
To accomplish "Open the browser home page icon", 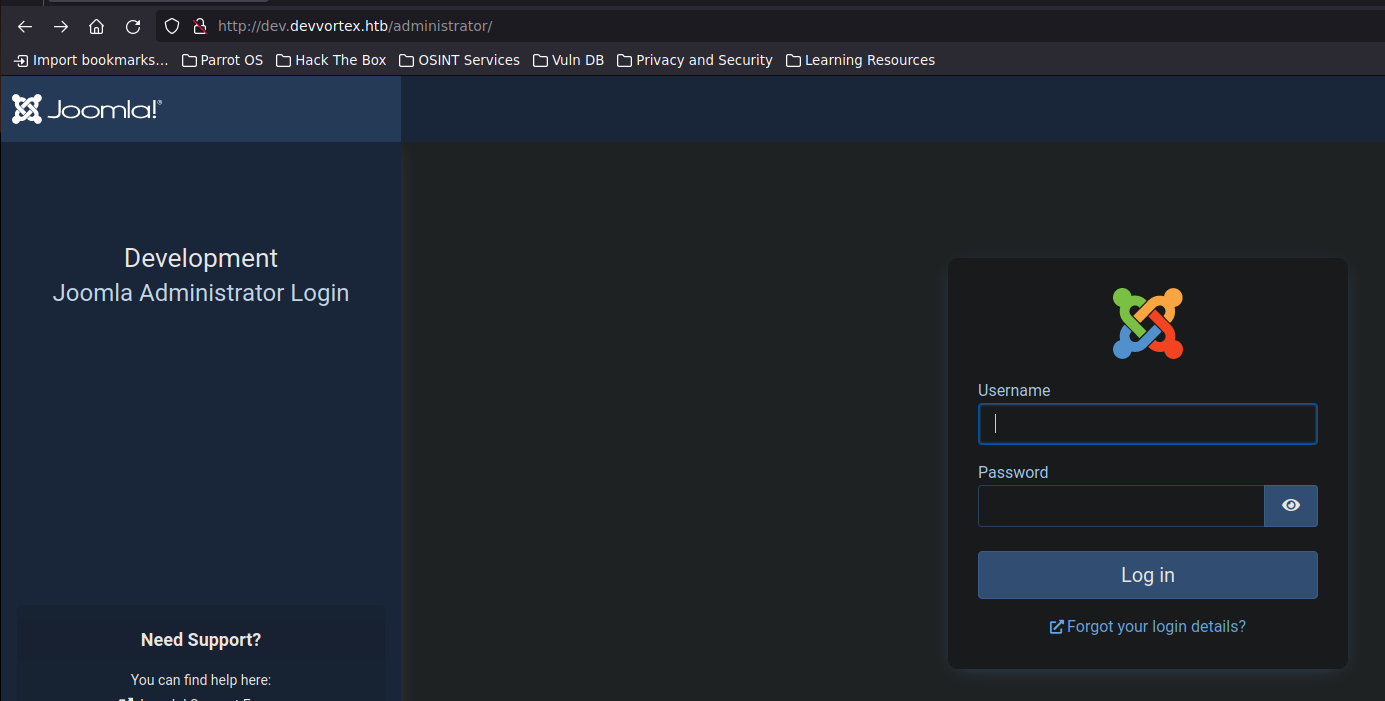I will pos(96,27).
